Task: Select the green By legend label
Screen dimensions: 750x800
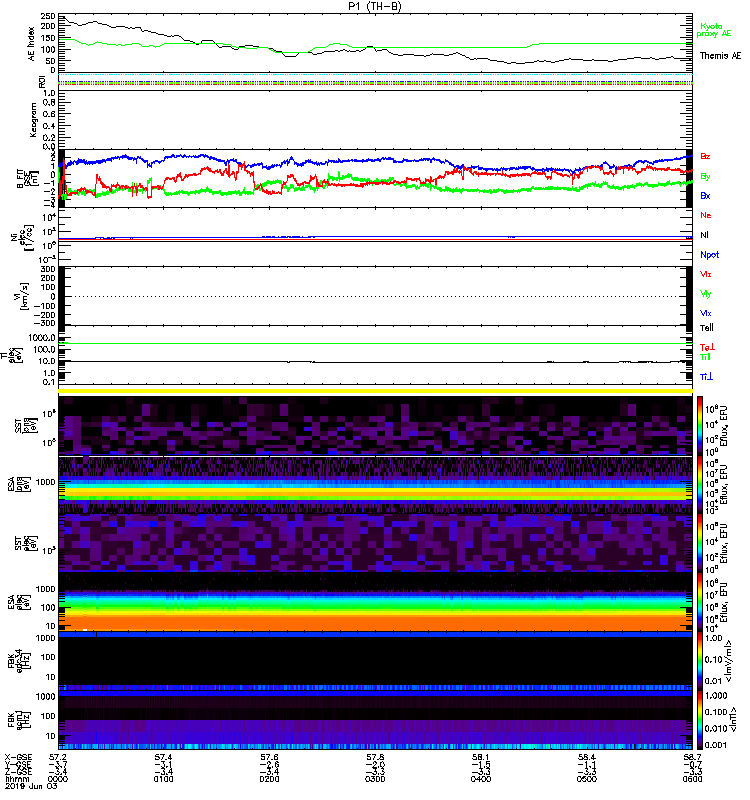Action: 705,177
